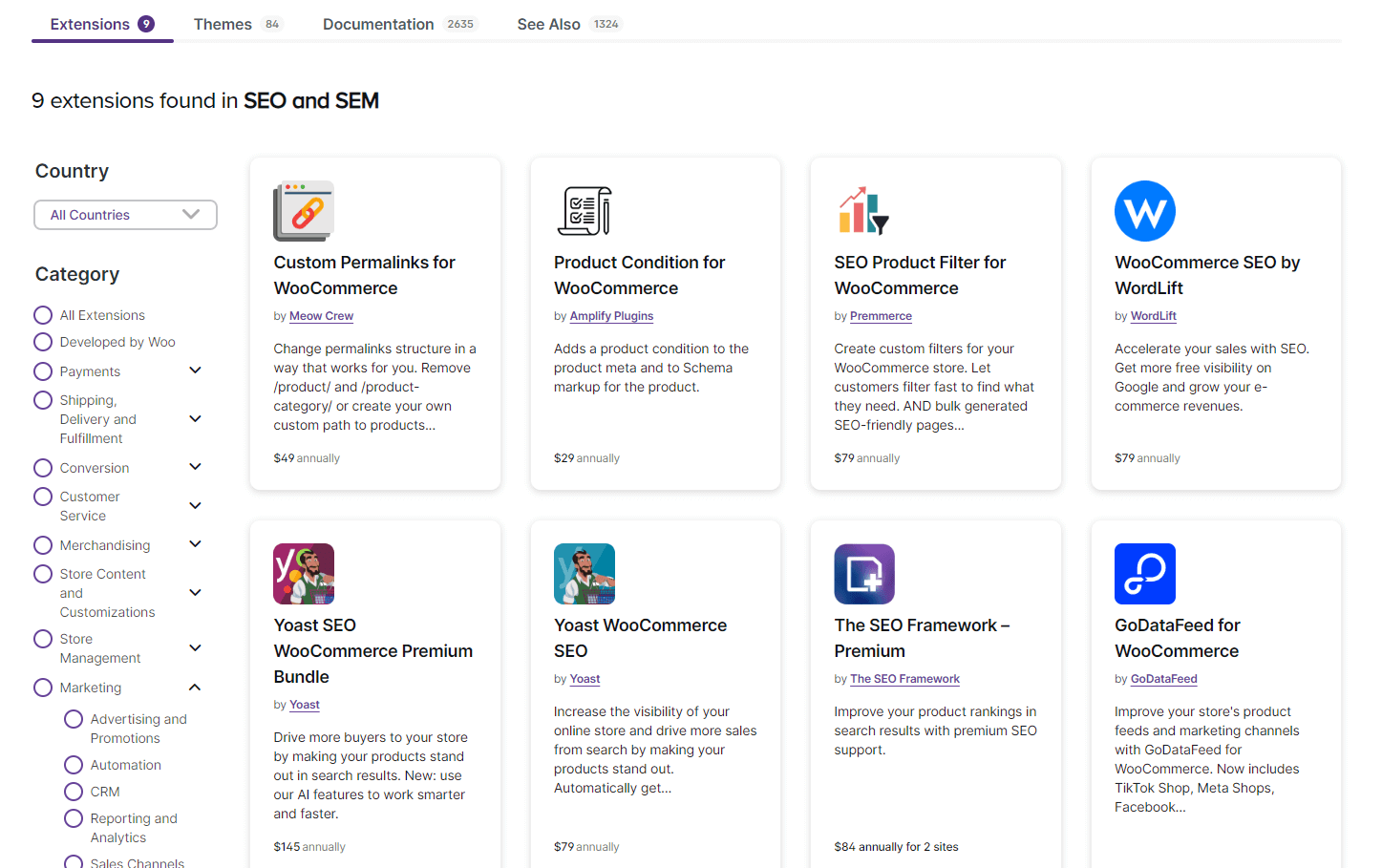Click the 9 extensions found heading
The width and height of the screenshot is (1382, 868).
point(205,100)
